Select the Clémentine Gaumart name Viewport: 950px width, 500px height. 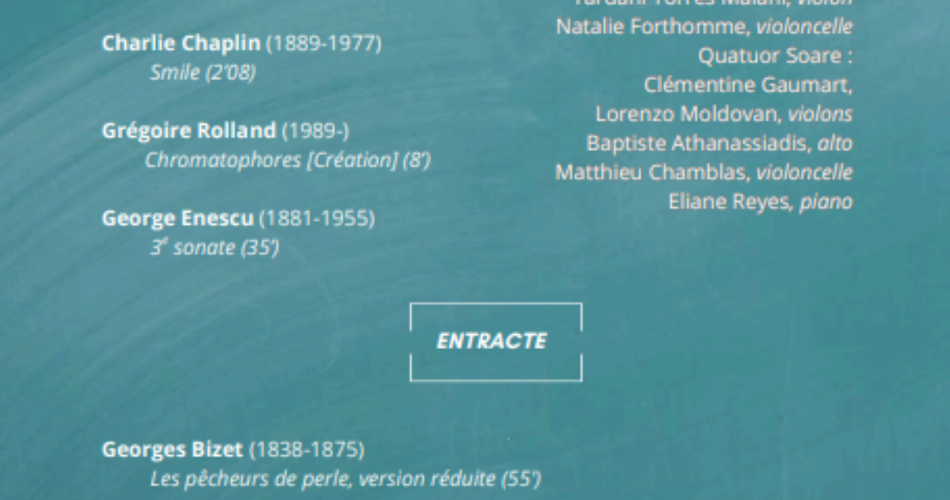[748, 85]
